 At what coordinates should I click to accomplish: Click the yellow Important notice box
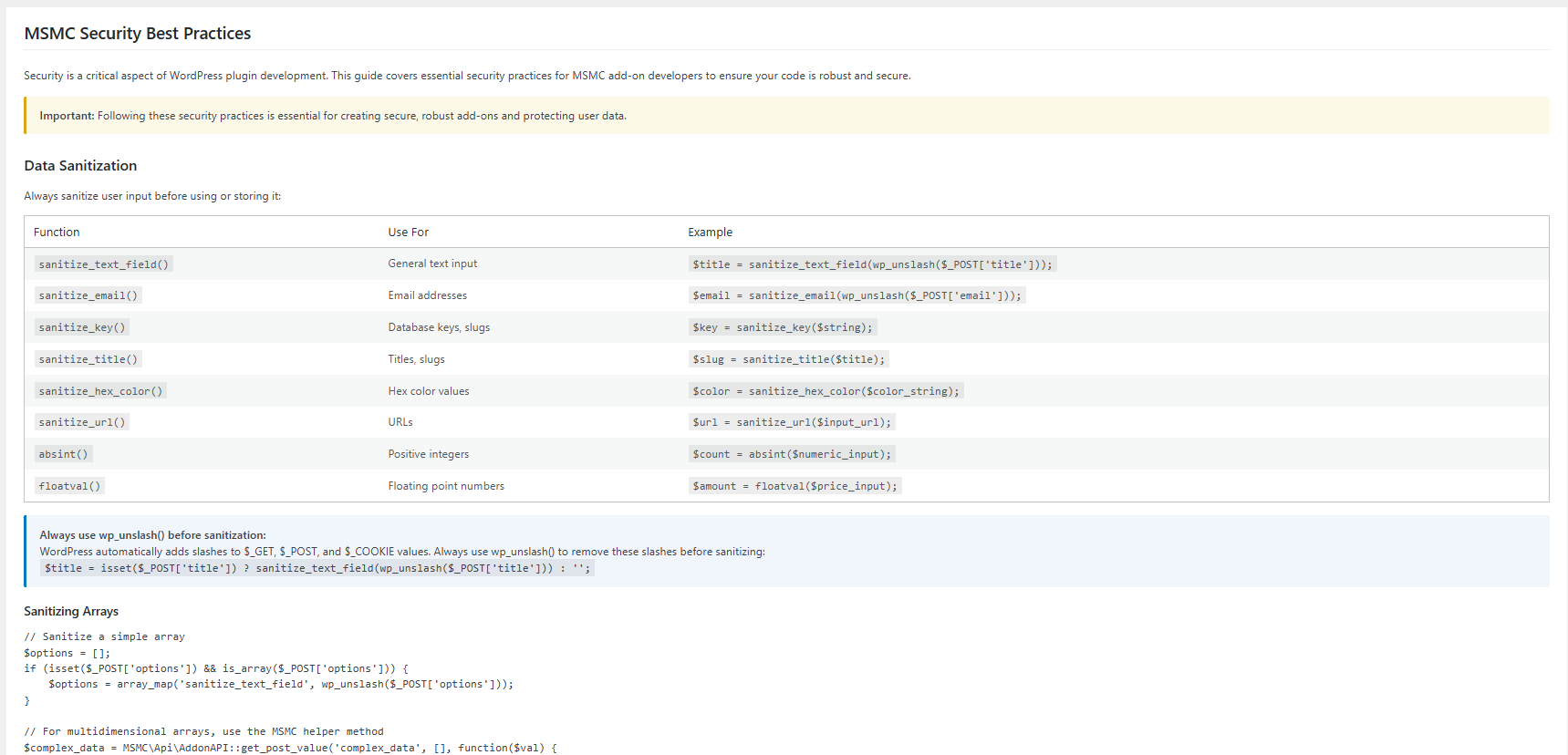tap(786, 116)
